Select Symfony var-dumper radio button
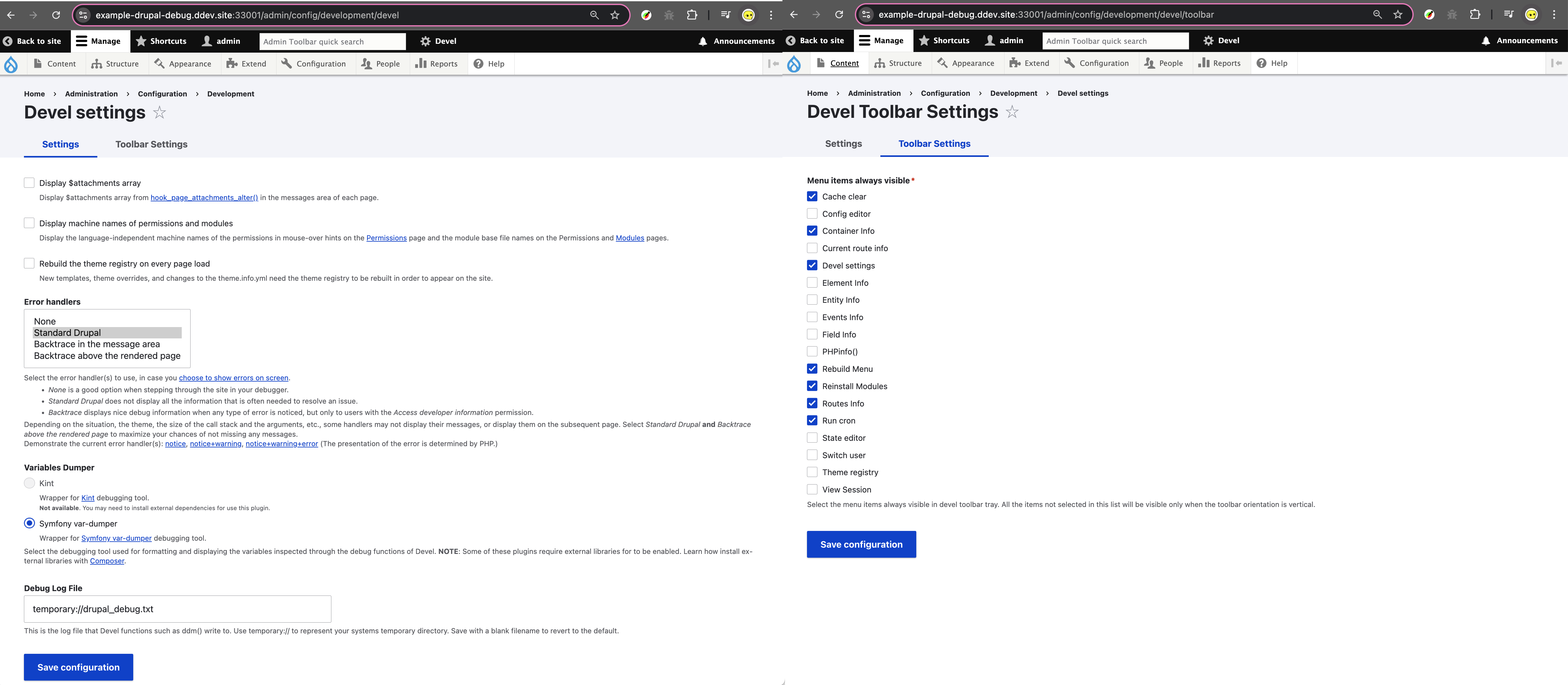Screen dimensions: 1568x685 (29, 524)
